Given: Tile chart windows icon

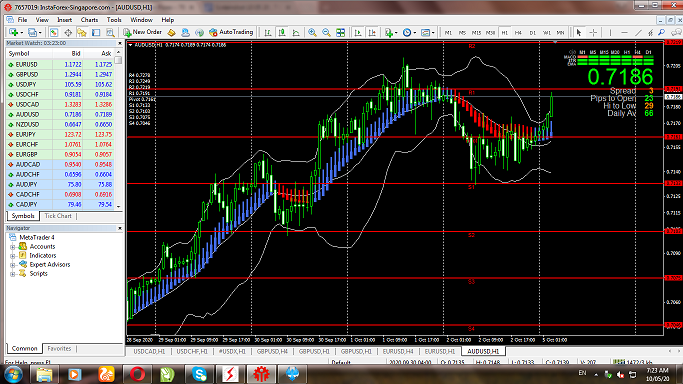Looking at the screenshot, I should click(x=341, y=32).
